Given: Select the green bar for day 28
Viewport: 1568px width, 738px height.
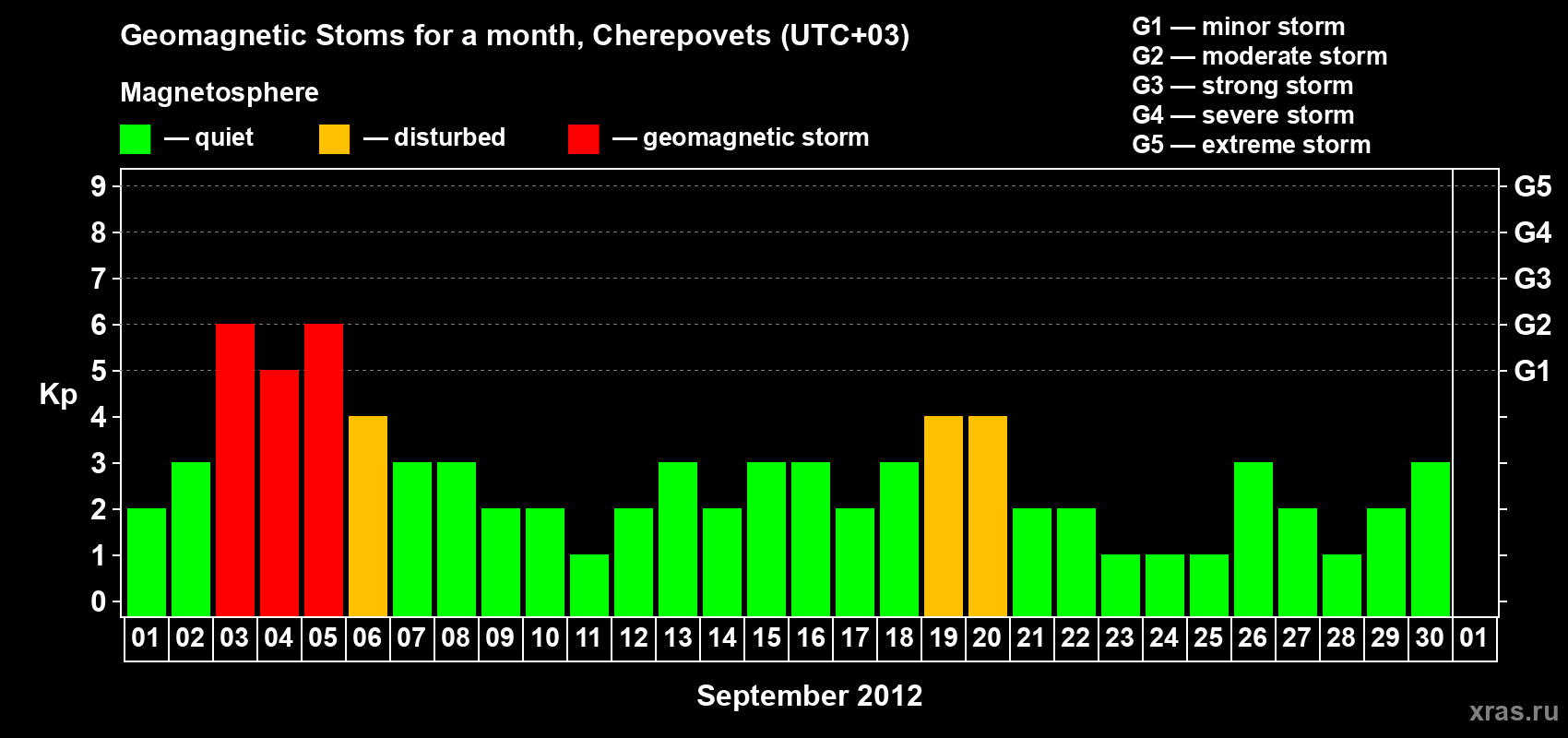Looking at the screenshot, I should [1342, 585].
